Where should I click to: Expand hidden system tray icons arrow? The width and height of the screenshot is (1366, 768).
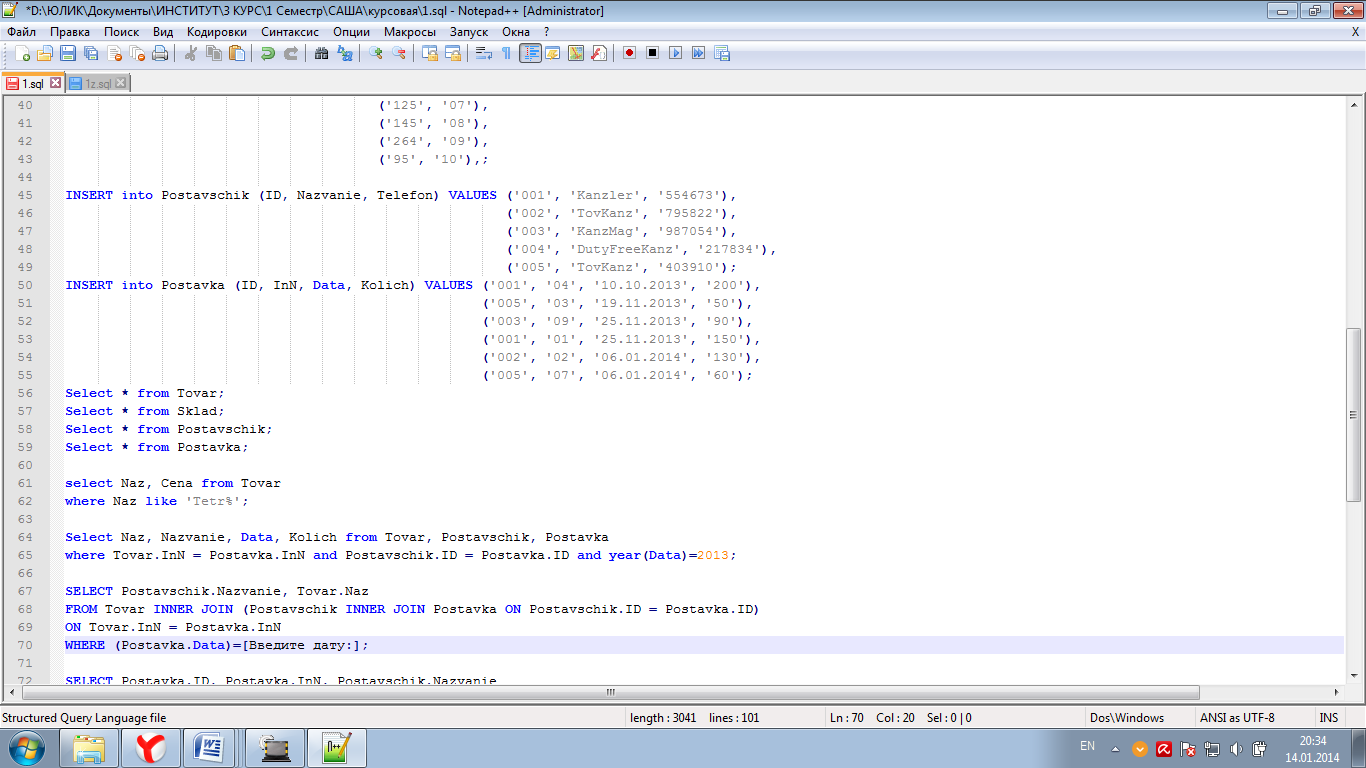pos(1115,749)
